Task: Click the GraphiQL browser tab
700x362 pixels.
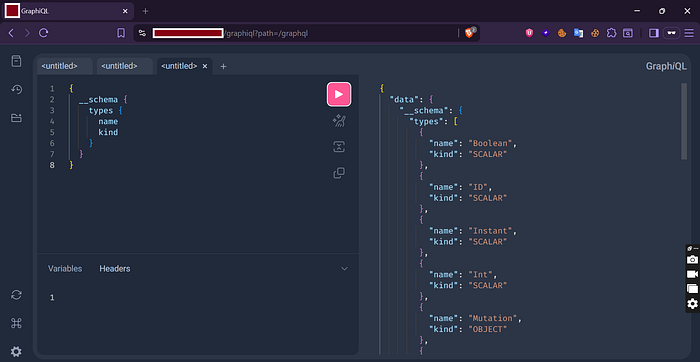Action: 69,11
